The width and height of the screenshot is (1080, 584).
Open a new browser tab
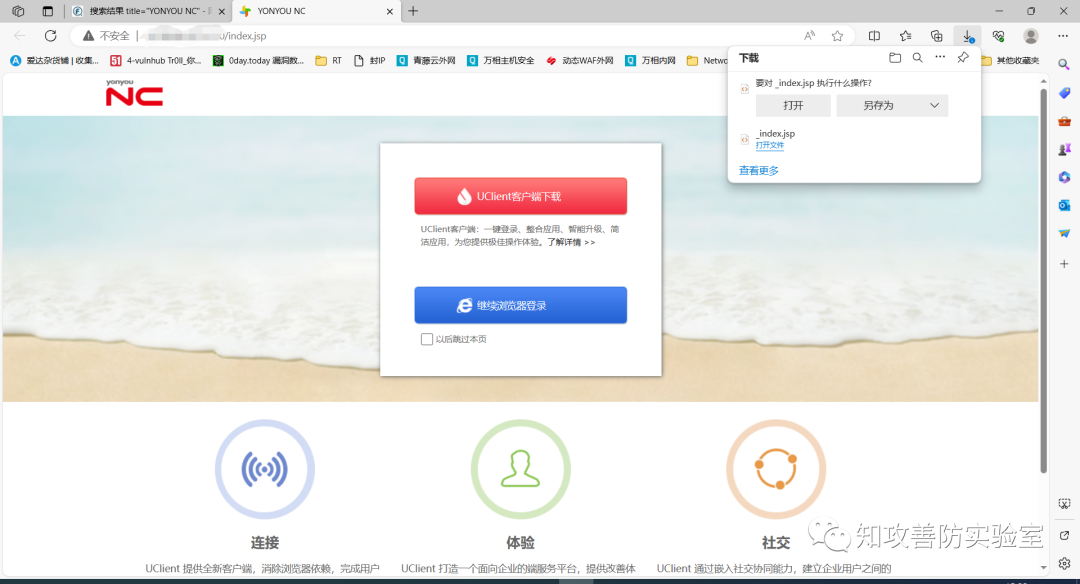coord(414,12)
